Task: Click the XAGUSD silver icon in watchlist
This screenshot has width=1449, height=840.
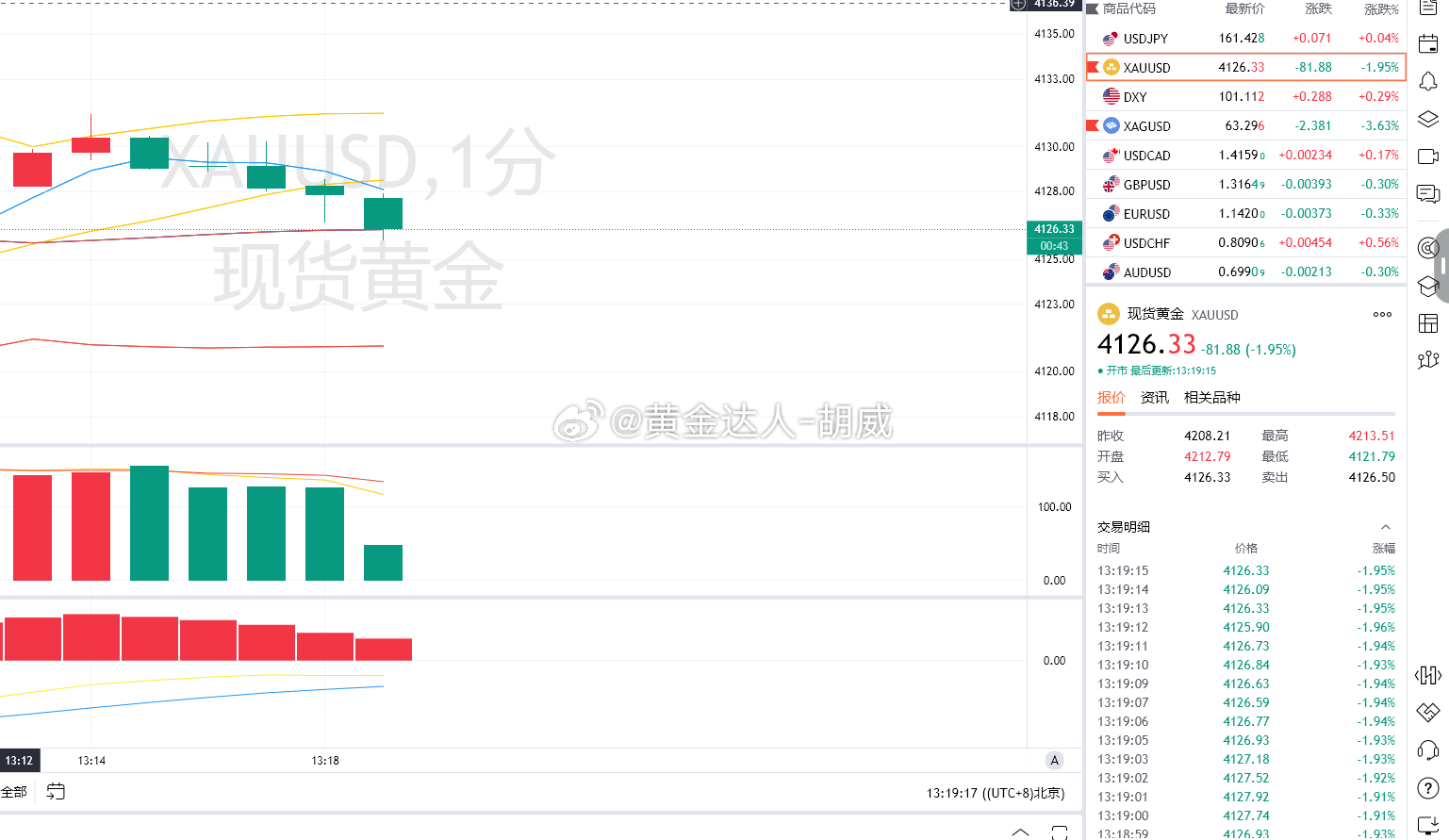Action: [x=1111, y=125]
